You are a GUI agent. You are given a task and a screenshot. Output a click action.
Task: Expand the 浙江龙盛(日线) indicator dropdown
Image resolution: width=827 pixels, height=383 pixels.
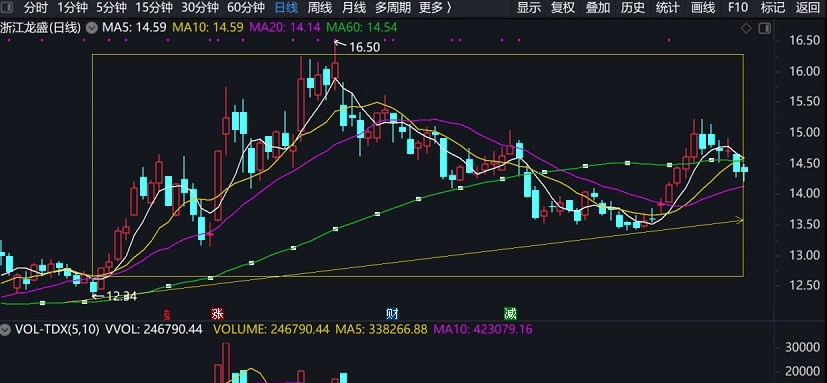click(x=92, y=28)
